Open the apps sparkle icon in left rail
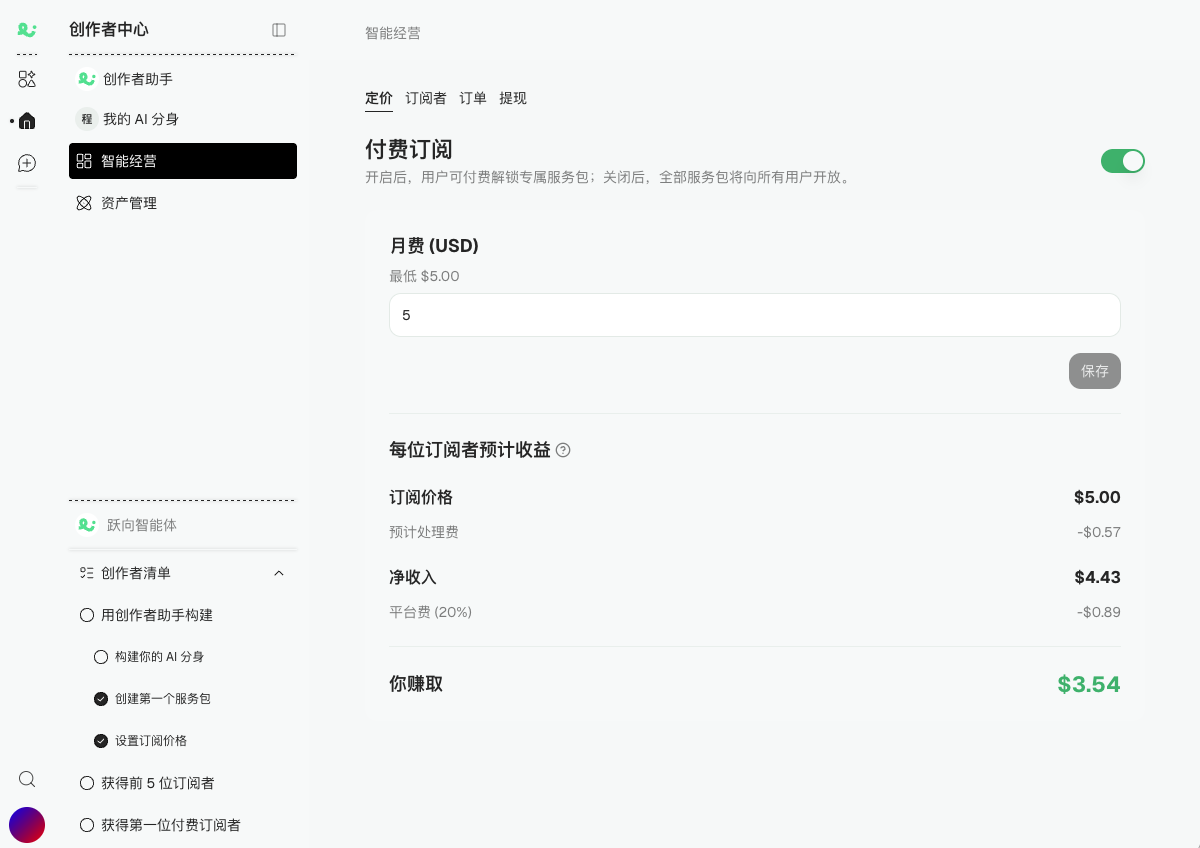1200x848 pixels. coord(27,79)
